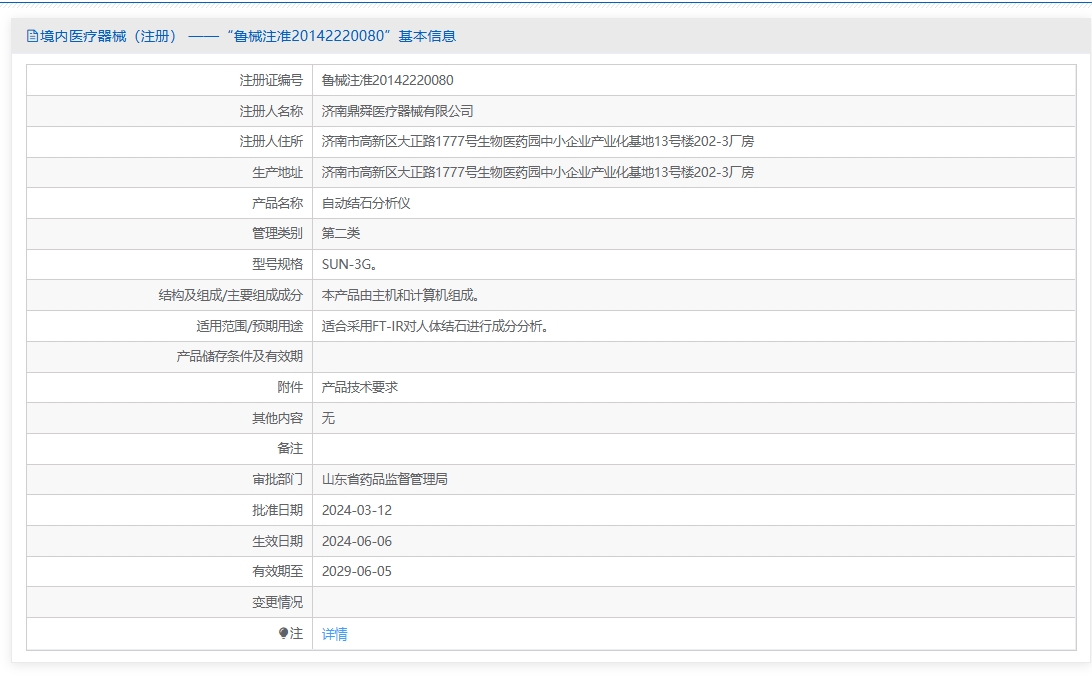Click effective date 2024-06-06
This screenshot has width=1092, height=684.
(357, 541)
